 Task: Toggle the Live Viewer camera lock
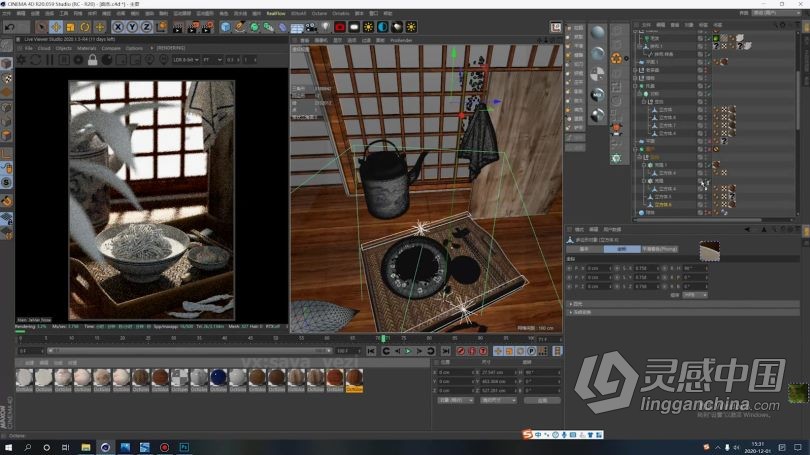click(92, 60)
